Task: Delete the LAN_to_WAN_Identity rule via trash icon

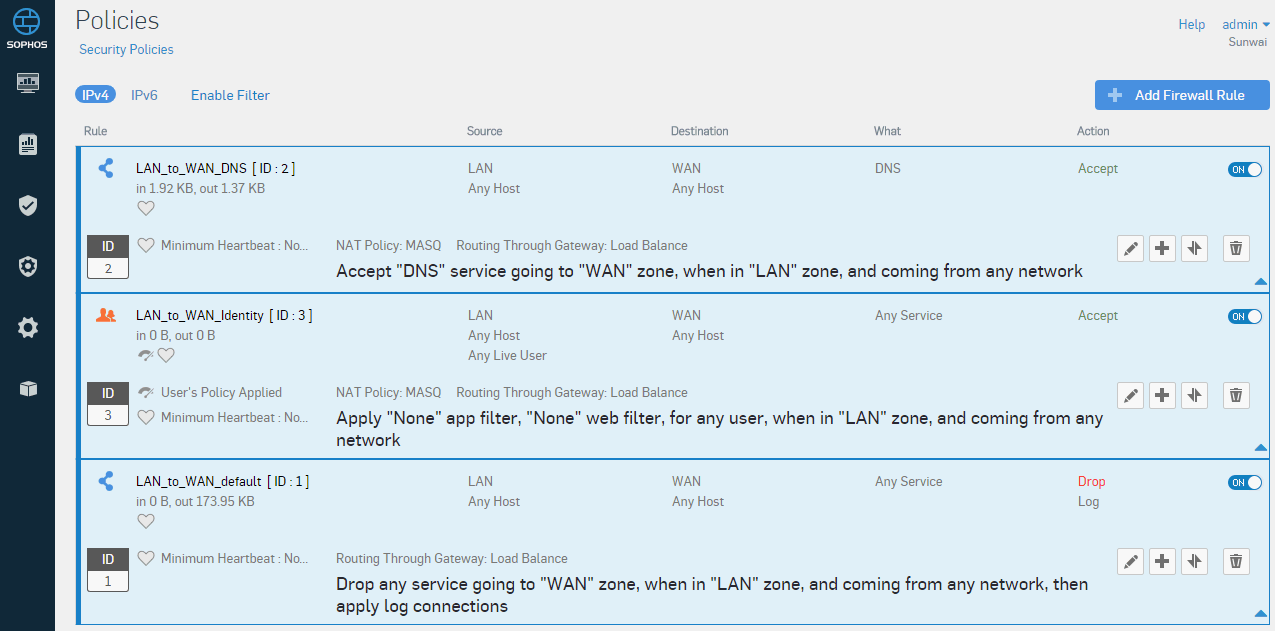Action: pos(1236,396)
